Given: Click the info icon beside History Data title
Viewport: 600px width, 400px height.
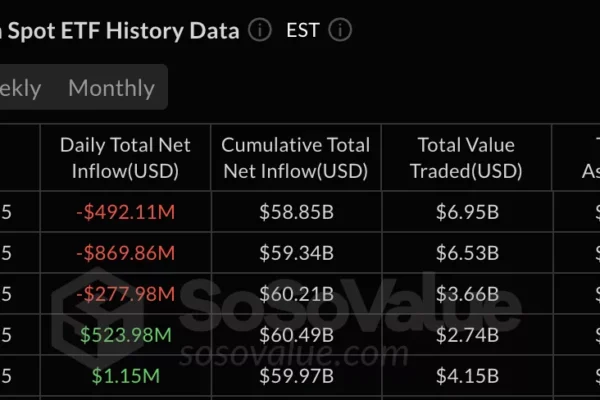Looking at the screenshot, I should tap(260, 30).
